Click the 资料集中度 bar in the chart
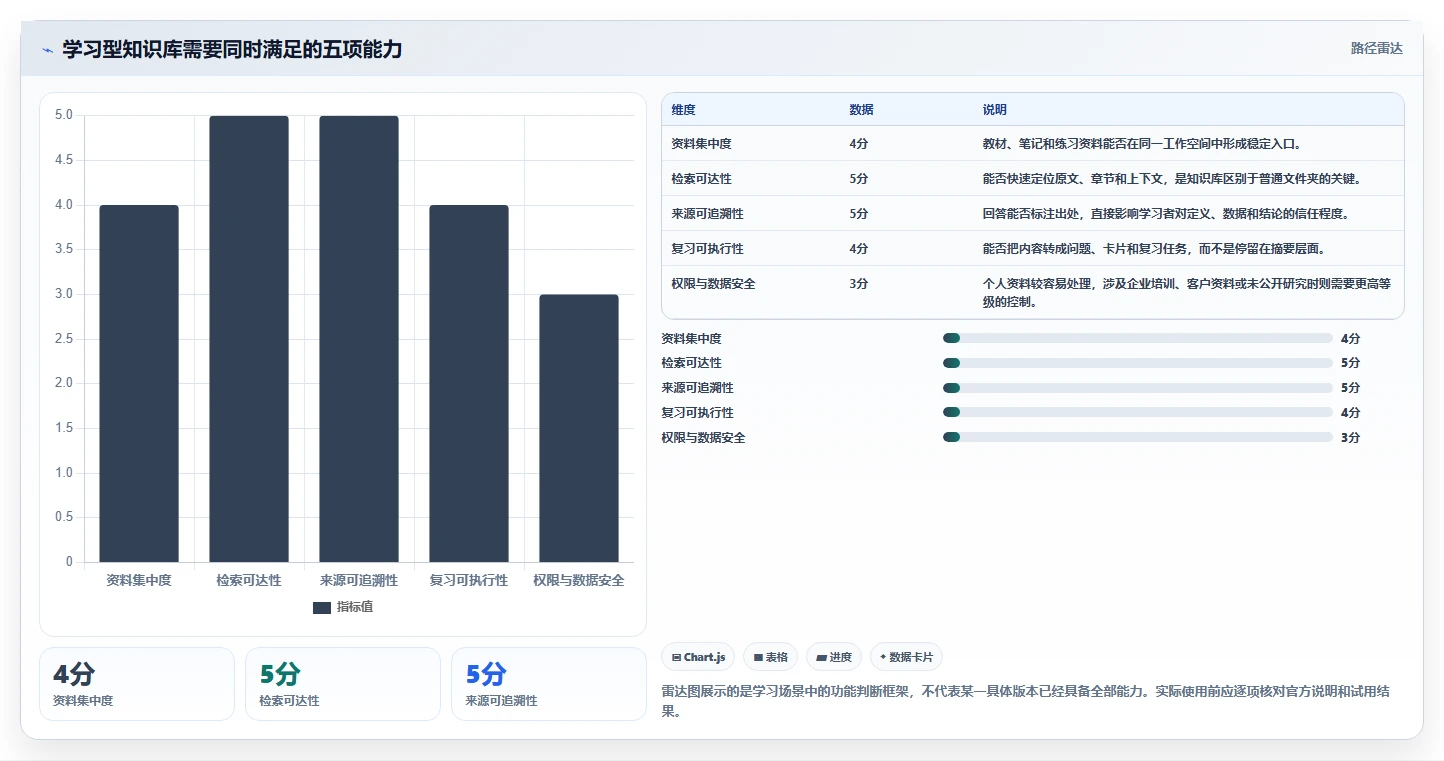The width and height of the screenshot is (1444, 761). 139,383
